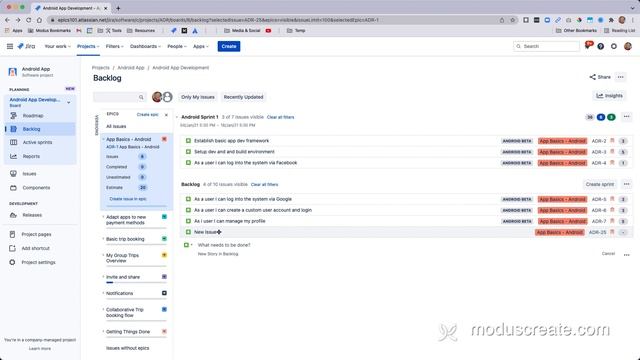640x360 pixels.
Task: Click the Projects breadcrumb link
Action: [x=100, y=68]
